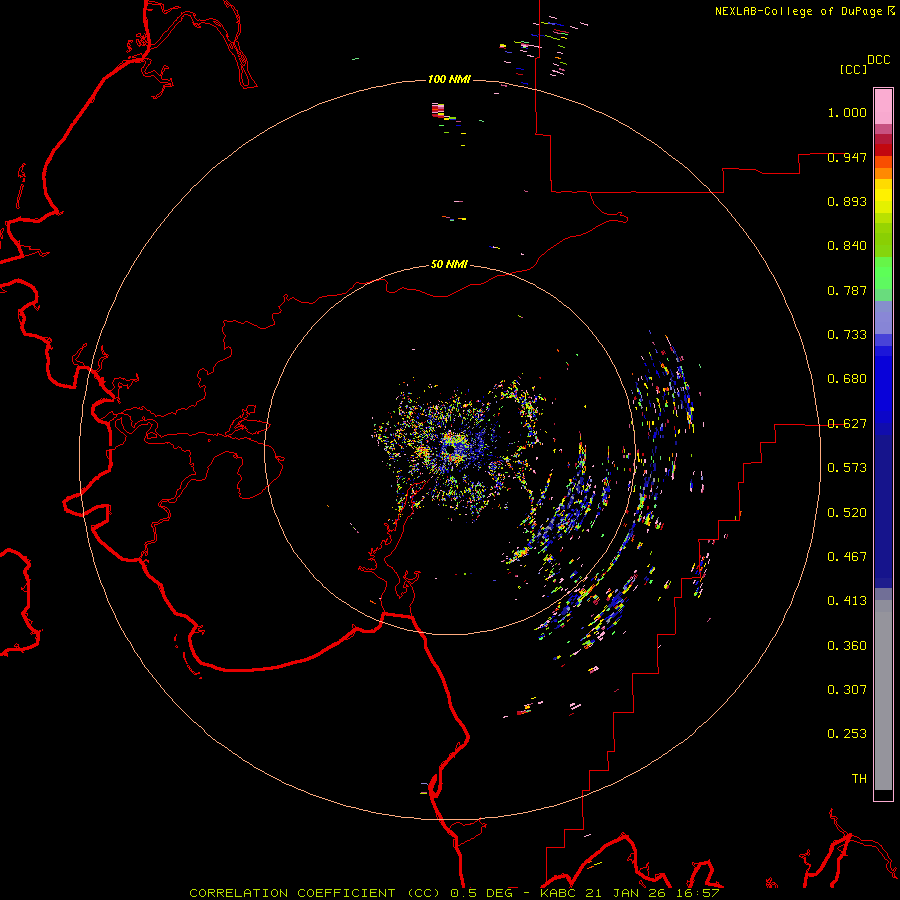Click the 0.627 color scale value

point(847,424)
